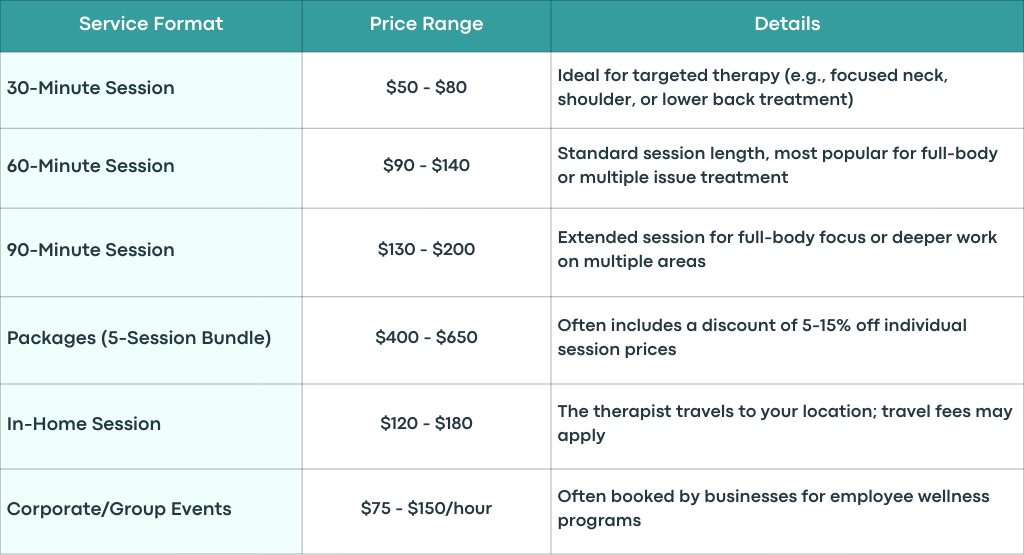
Task: Click the targeted therapy details text
Action: point(752,87)
